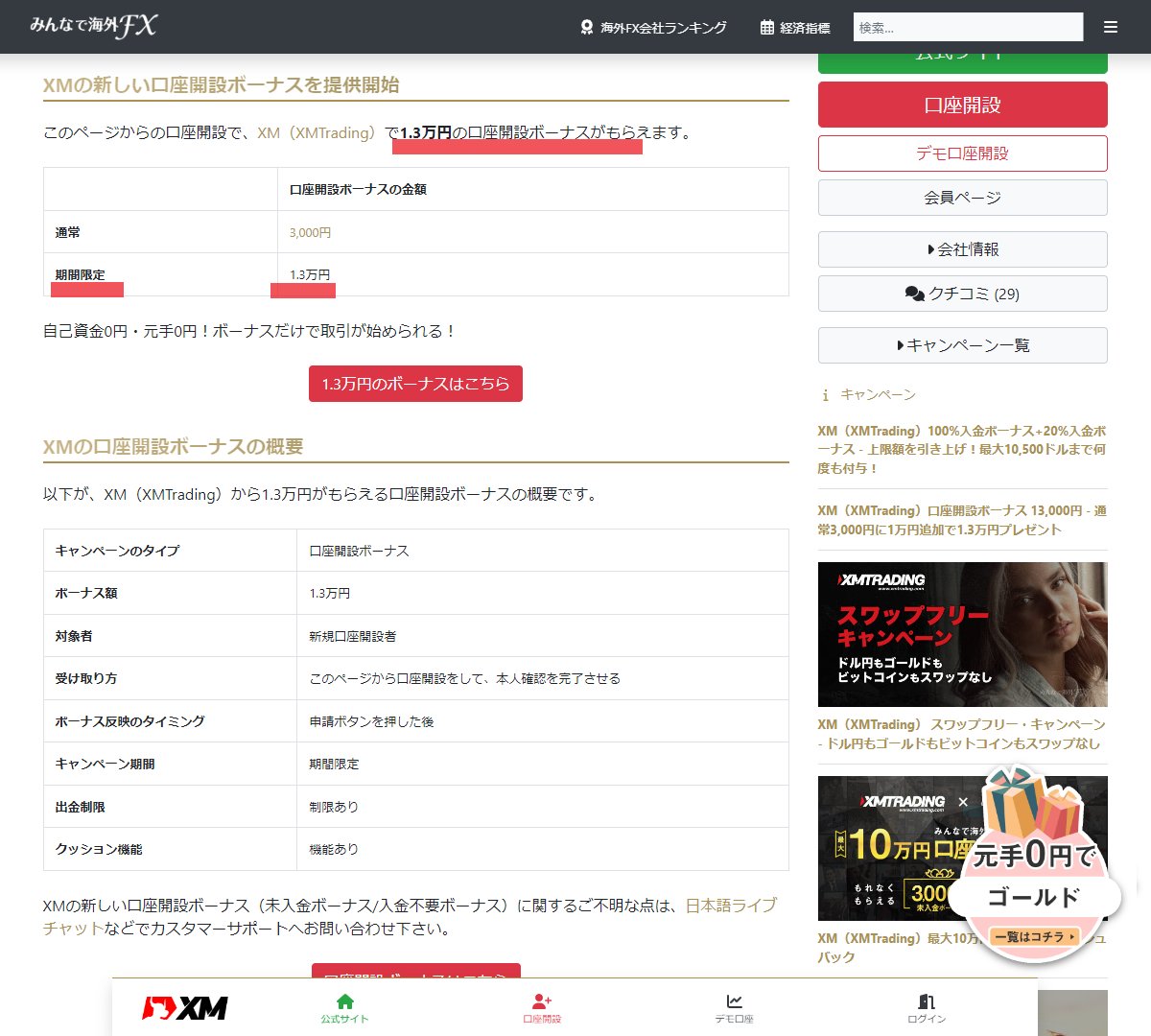Viewport: 1151px width, 1036px height.
Task: Click the 検索 search input field
Action: coord(969,27)
